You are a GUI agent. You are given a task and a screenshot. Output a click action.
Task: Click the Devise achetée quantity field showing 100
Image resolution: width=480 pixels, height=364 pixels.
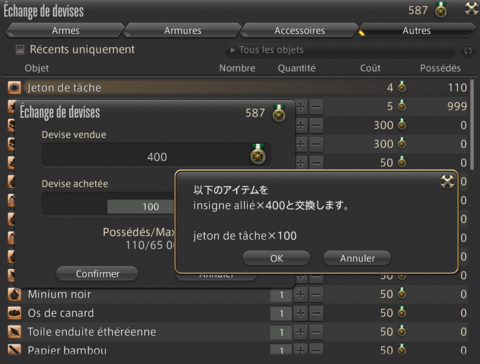coord(141,207)
